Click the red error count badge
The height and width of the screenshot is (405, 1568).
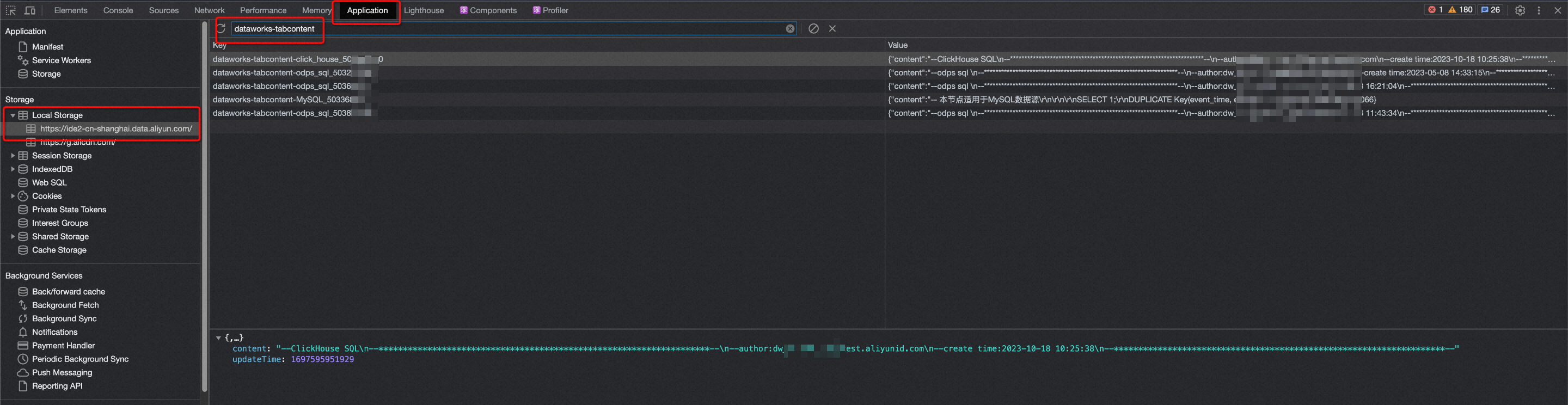pyautogui.click(x=1436, y=10)
